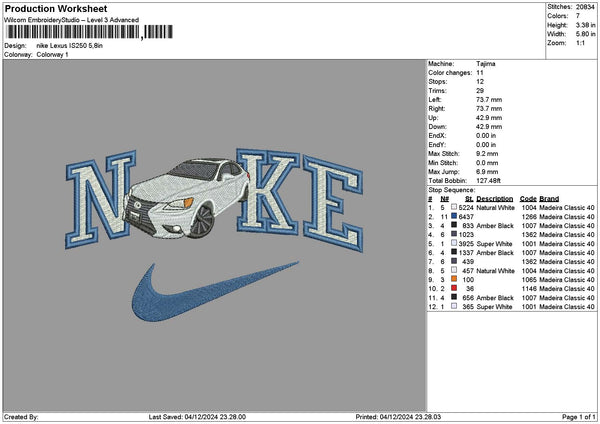Click the letter N in the NIKE design
Screen dimensions: 600x424
(101, 199)
